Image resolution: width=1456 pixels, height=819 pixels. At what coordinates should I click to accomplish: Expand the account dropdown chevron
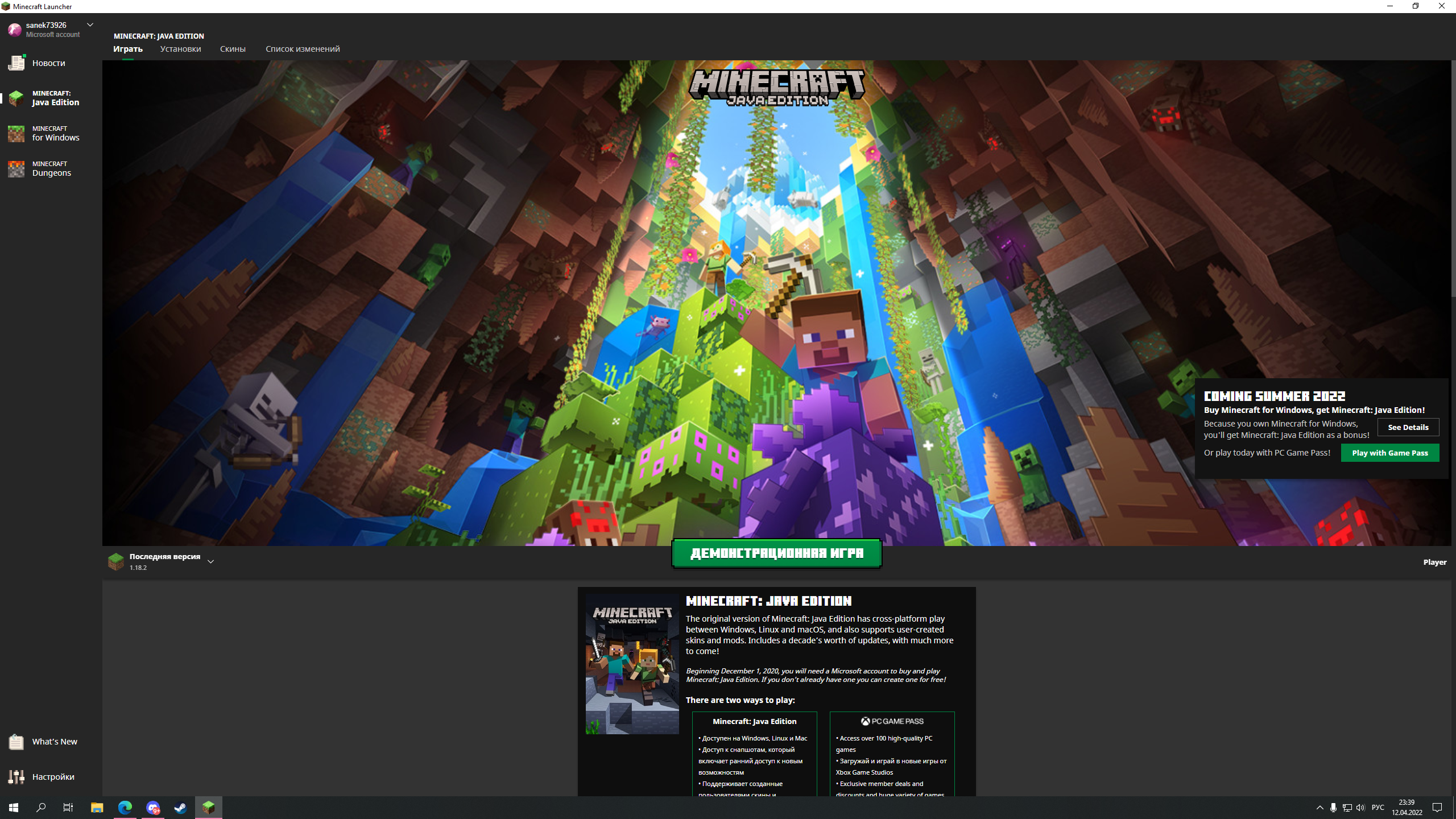tap(90, 25)
